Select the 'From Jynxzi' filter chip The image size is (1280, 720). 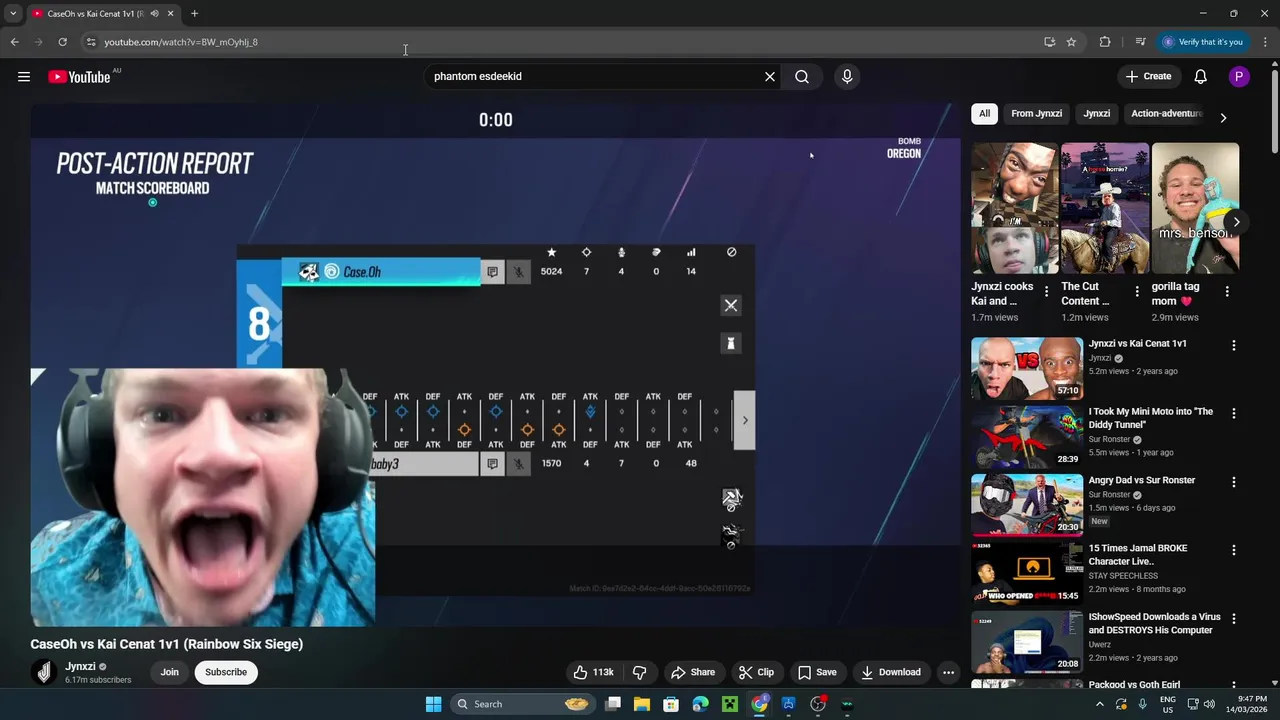[1036, 114]
